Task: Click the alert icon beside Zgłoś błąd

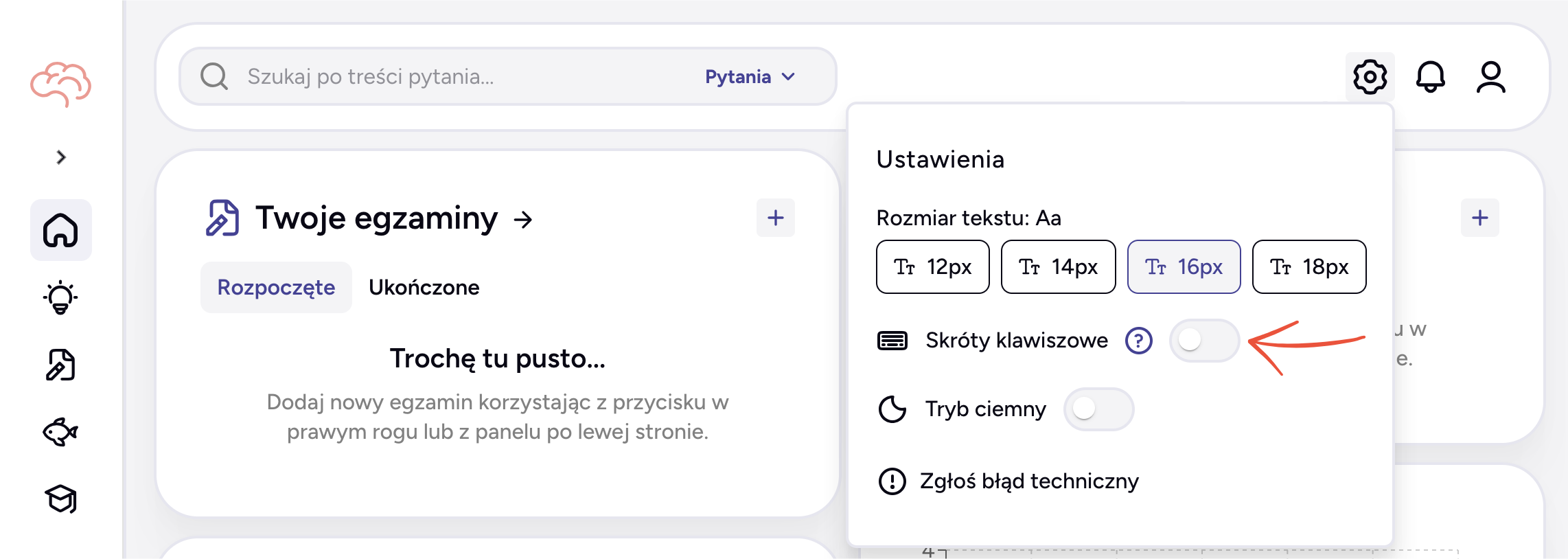Action: [x=892, y=481]
